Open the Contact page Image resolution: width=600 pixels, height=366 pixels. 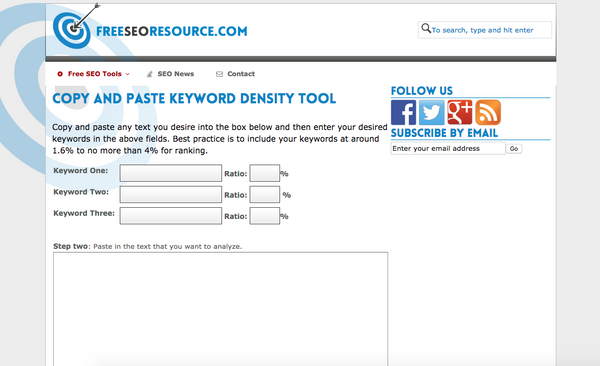tap(241, 74)
